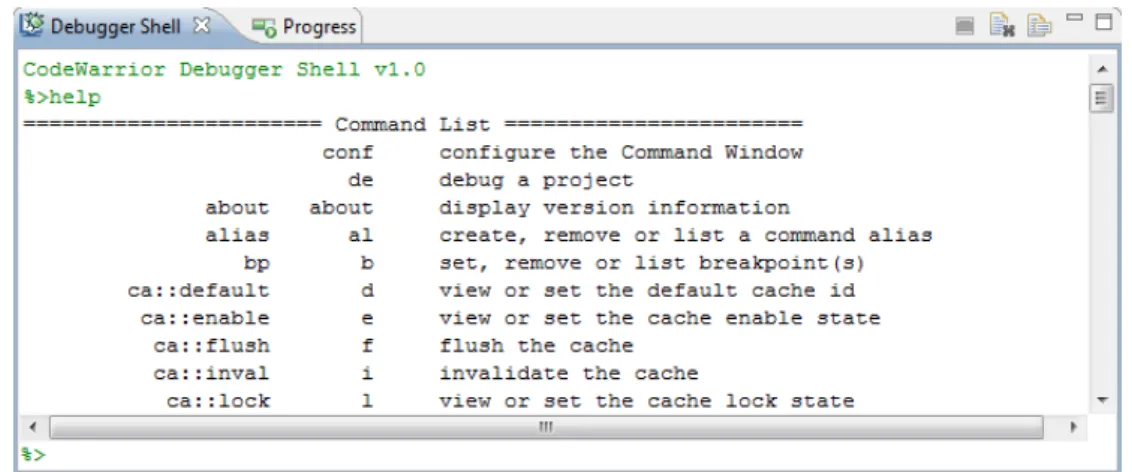Click the horizontal scrollbar left arrow
This screenshot has height=472, width=1132.
pyautogui.click(x=32, y=427)
